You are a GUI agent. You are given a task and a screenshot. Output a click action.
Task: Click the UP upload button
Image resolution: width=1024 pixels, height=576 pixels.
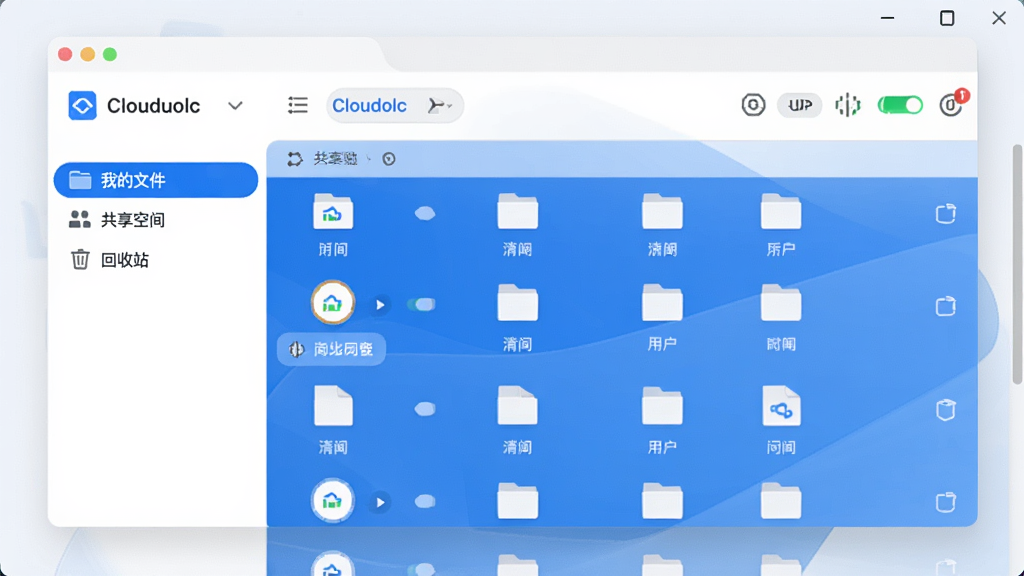pos(799,105)
